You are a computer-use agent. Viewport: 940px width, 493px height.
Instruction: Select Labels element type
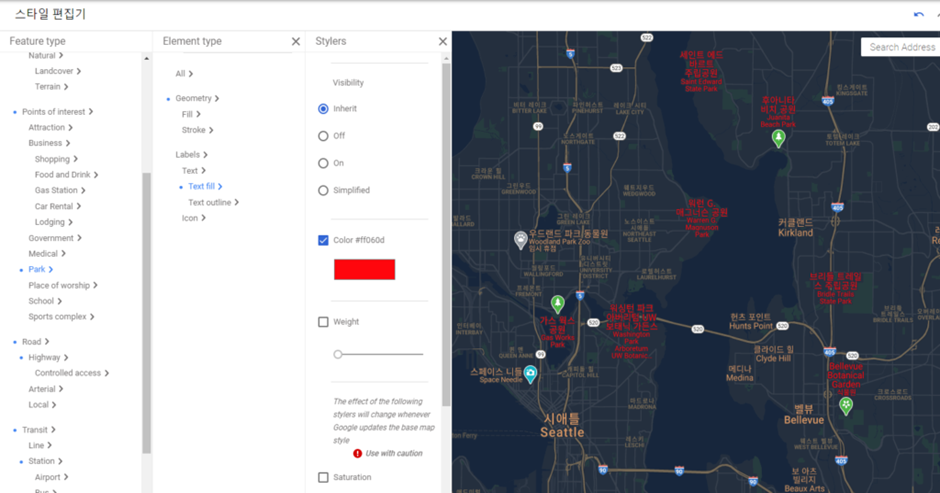(191, 155)
